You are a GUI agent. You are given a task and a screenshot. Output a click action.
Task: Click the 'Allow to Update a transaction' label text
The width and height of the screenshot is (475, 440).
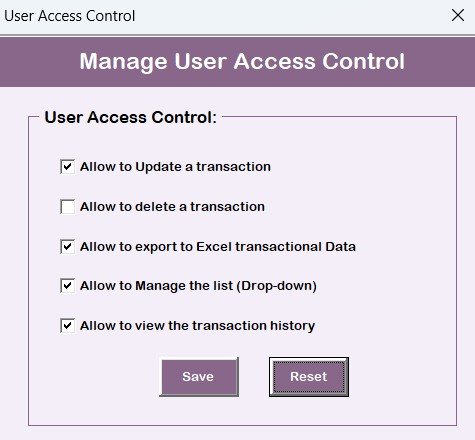click(x=175, y=167)
